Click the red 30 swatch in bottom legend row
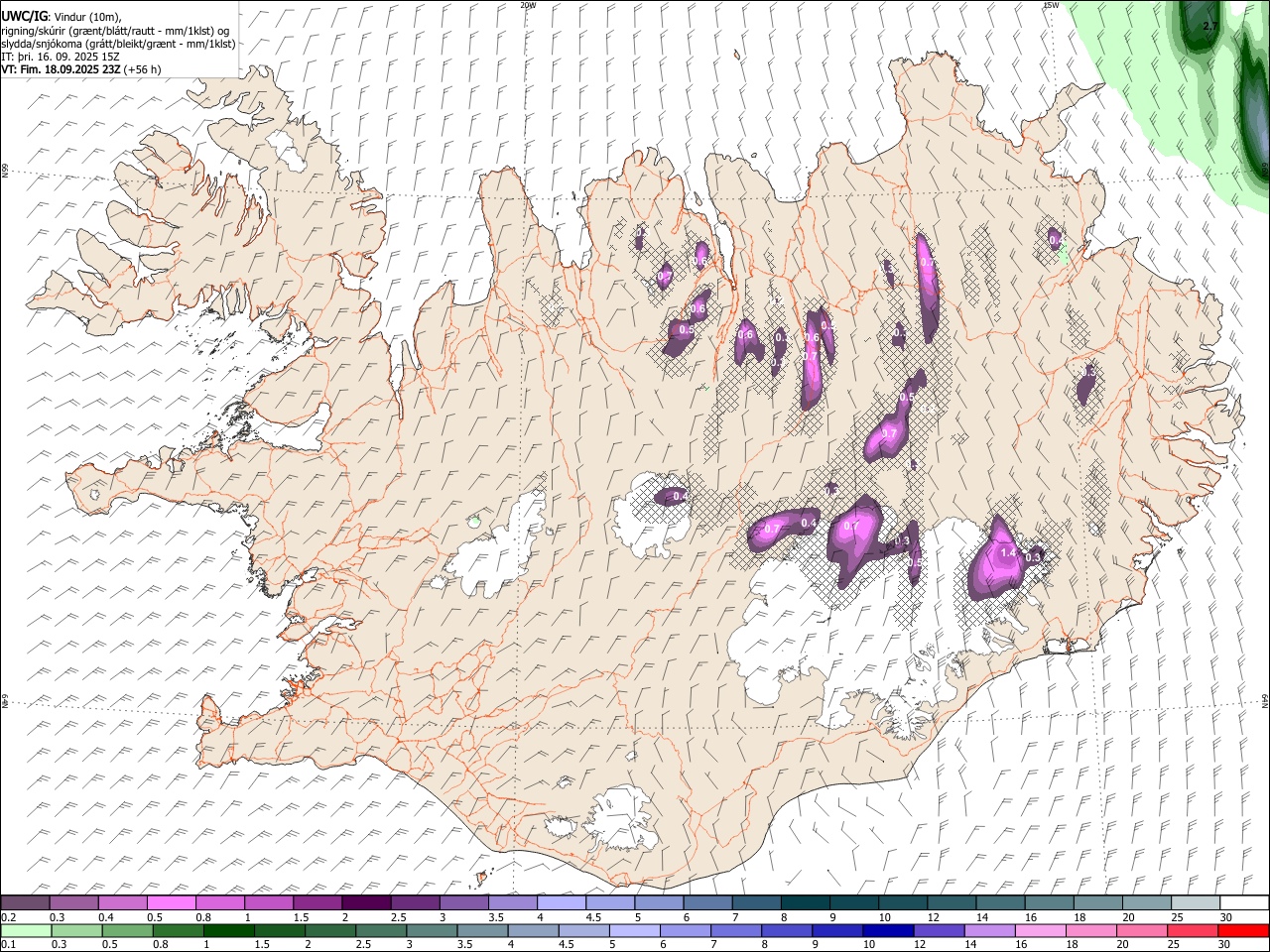Screen dimensions: 1270x952 pos(1243,930)
